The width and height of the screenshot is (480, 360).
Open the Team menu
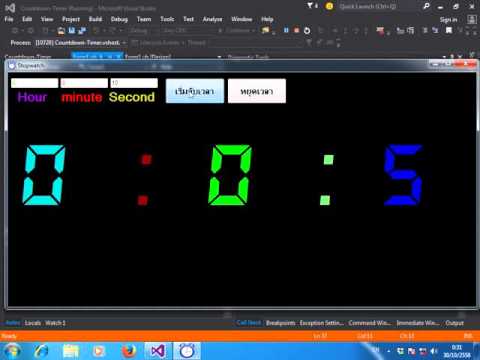coord(144,19)
